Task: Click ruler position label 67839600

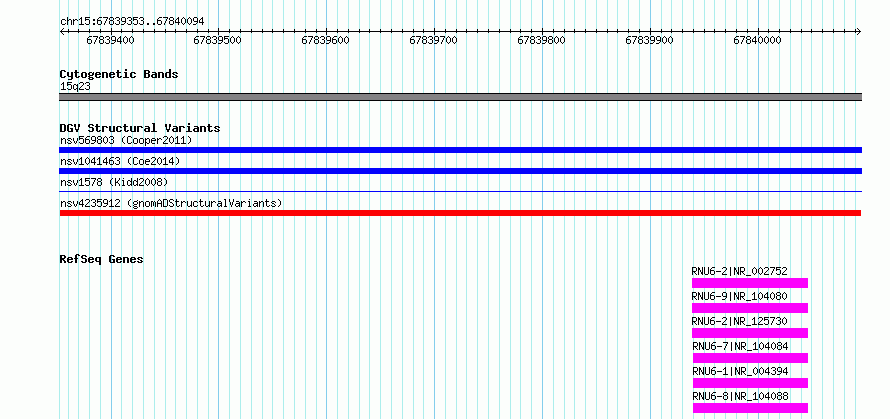Action: (x=325, y=40)
